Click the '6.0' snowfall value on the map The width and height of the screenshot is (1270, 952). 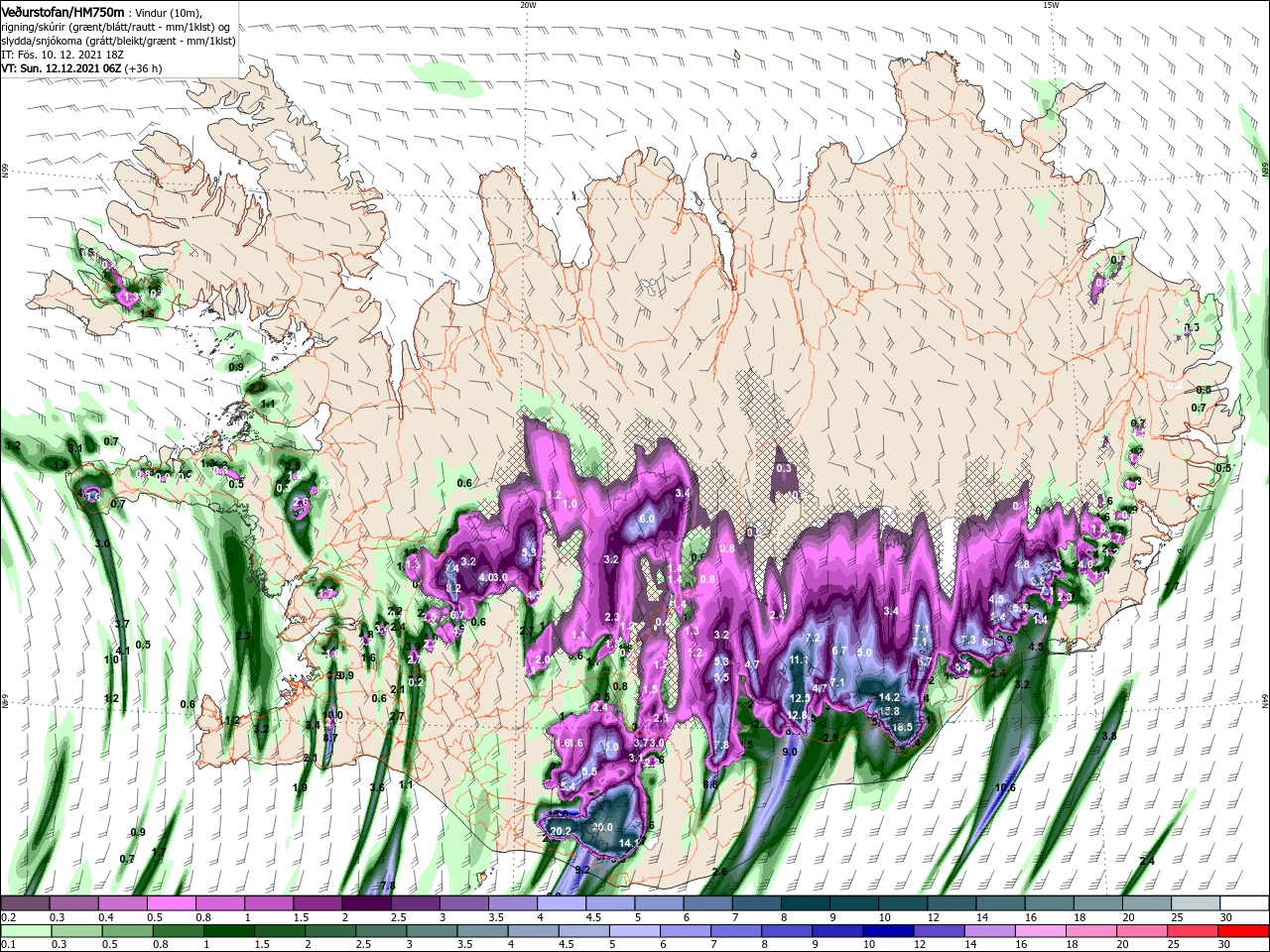point(648,519)
